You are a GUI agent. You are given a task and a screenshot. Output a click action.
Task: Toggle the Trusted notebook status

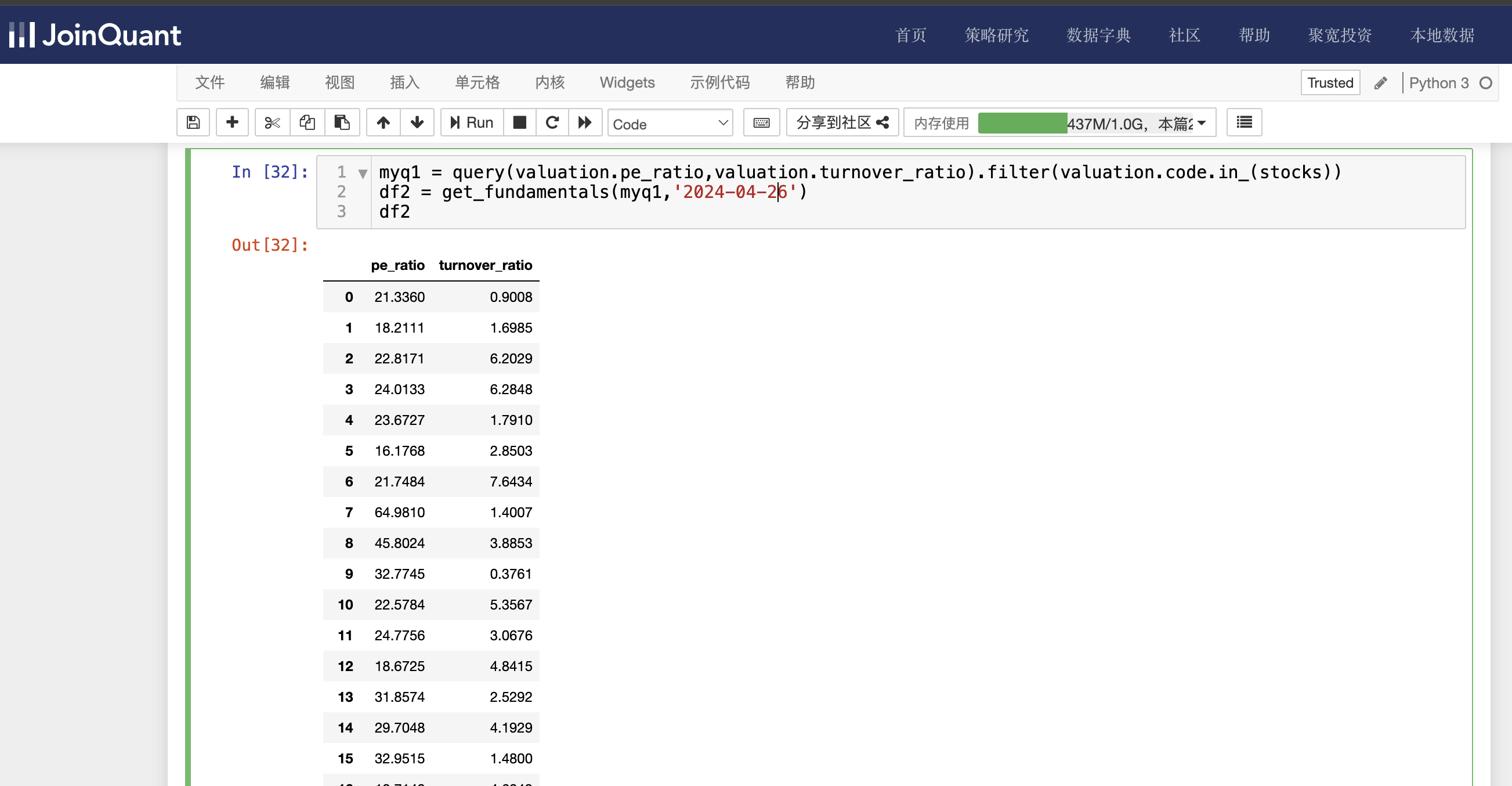(x=1329, y=83)
